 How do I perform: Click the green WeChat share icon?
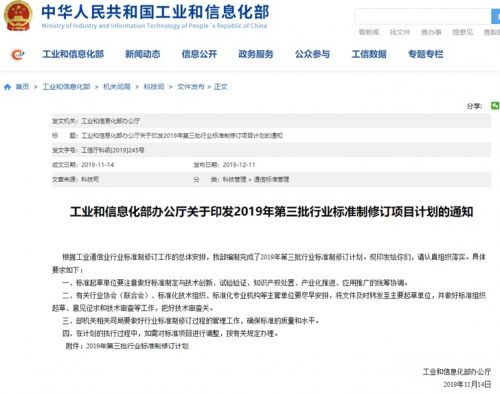pyautogui.click(x=495, y=106)
